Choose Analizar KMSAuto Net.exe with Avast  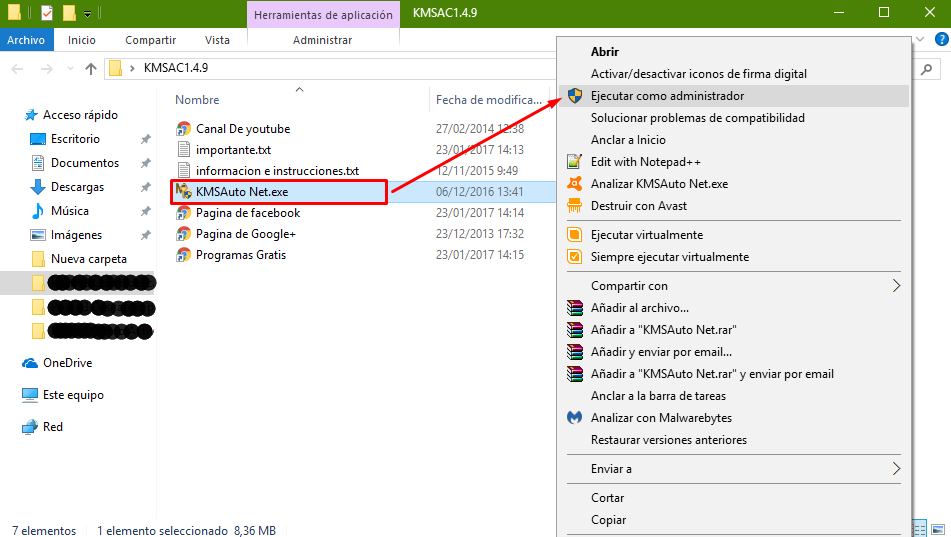[x=734, y=184]
